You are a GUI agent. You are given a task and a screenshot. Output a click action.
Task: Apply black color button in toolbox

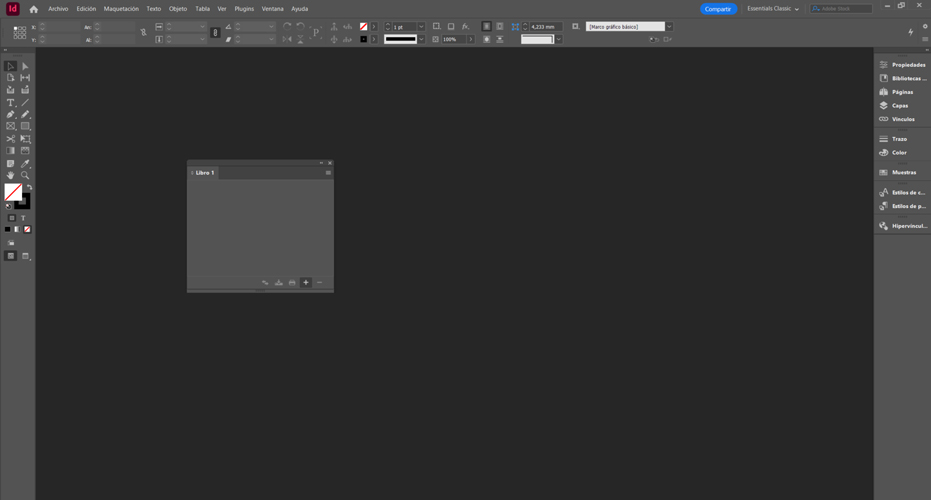[8, 229]
